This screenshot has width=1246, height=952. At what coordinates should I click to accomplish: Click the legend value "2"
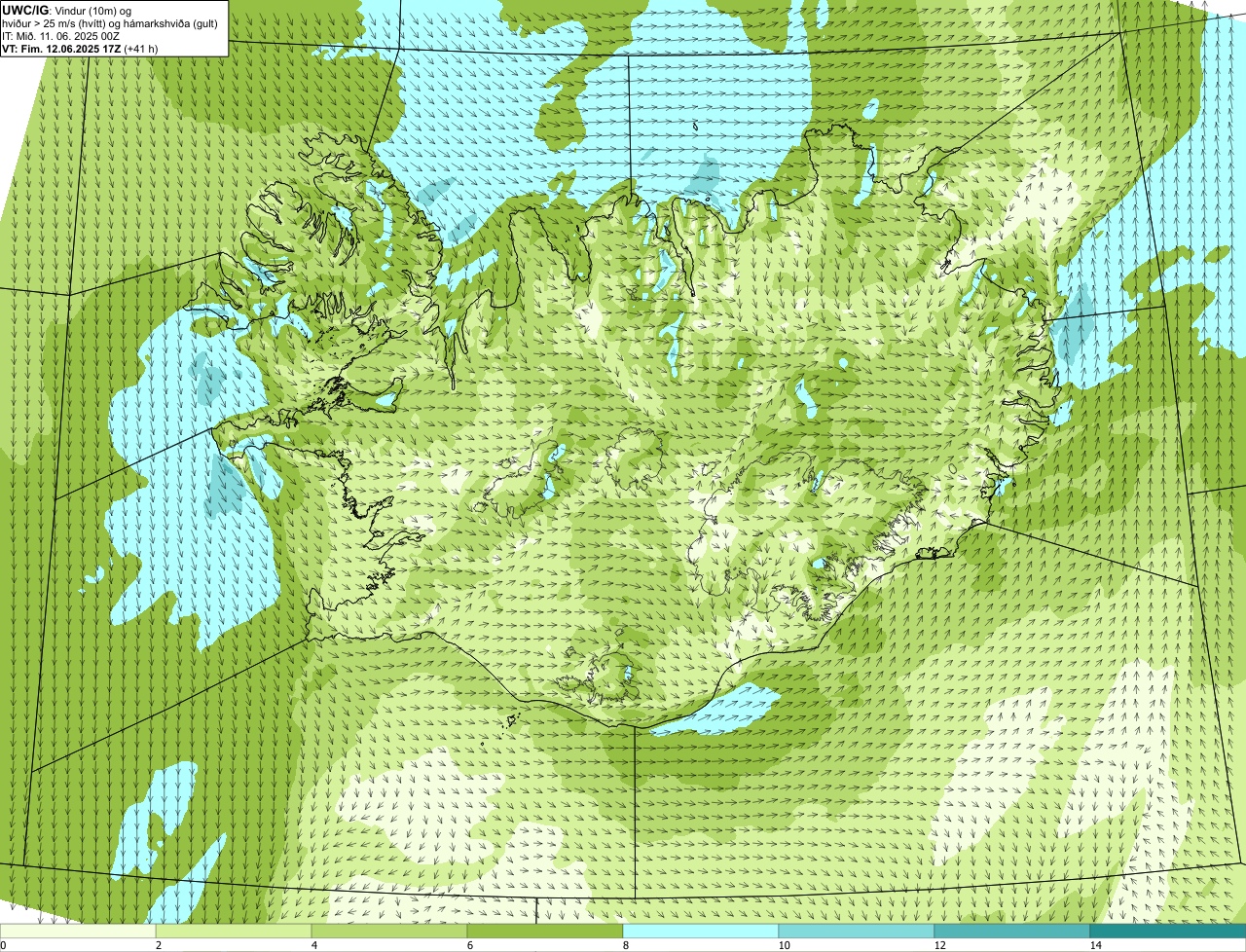pyautogui.click(x=158, y=945)
